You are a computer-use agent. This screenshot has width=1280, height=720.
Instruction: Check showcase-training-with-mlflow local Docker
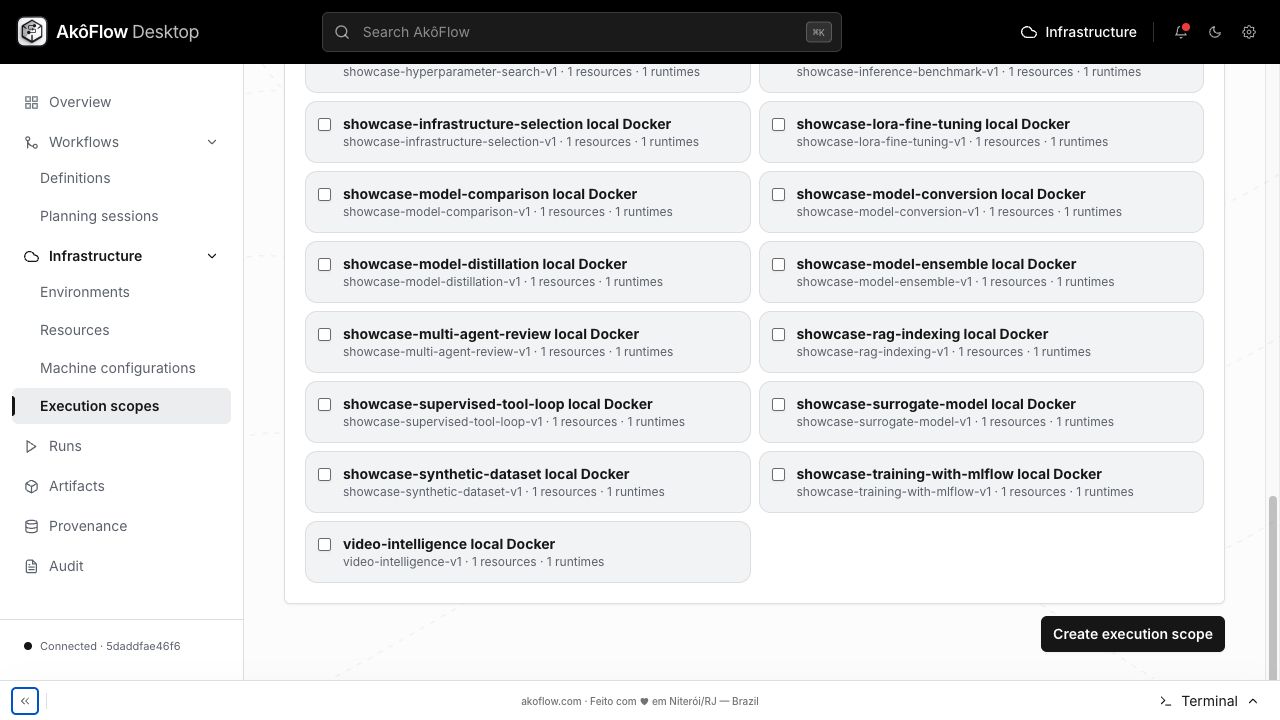pos(778,474)
